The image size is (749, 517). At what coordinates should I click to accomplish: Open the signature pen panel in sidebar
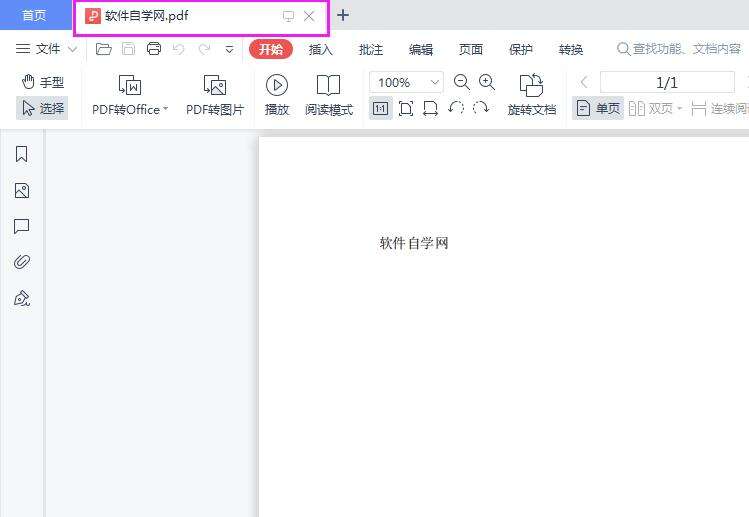click(21, 298)
